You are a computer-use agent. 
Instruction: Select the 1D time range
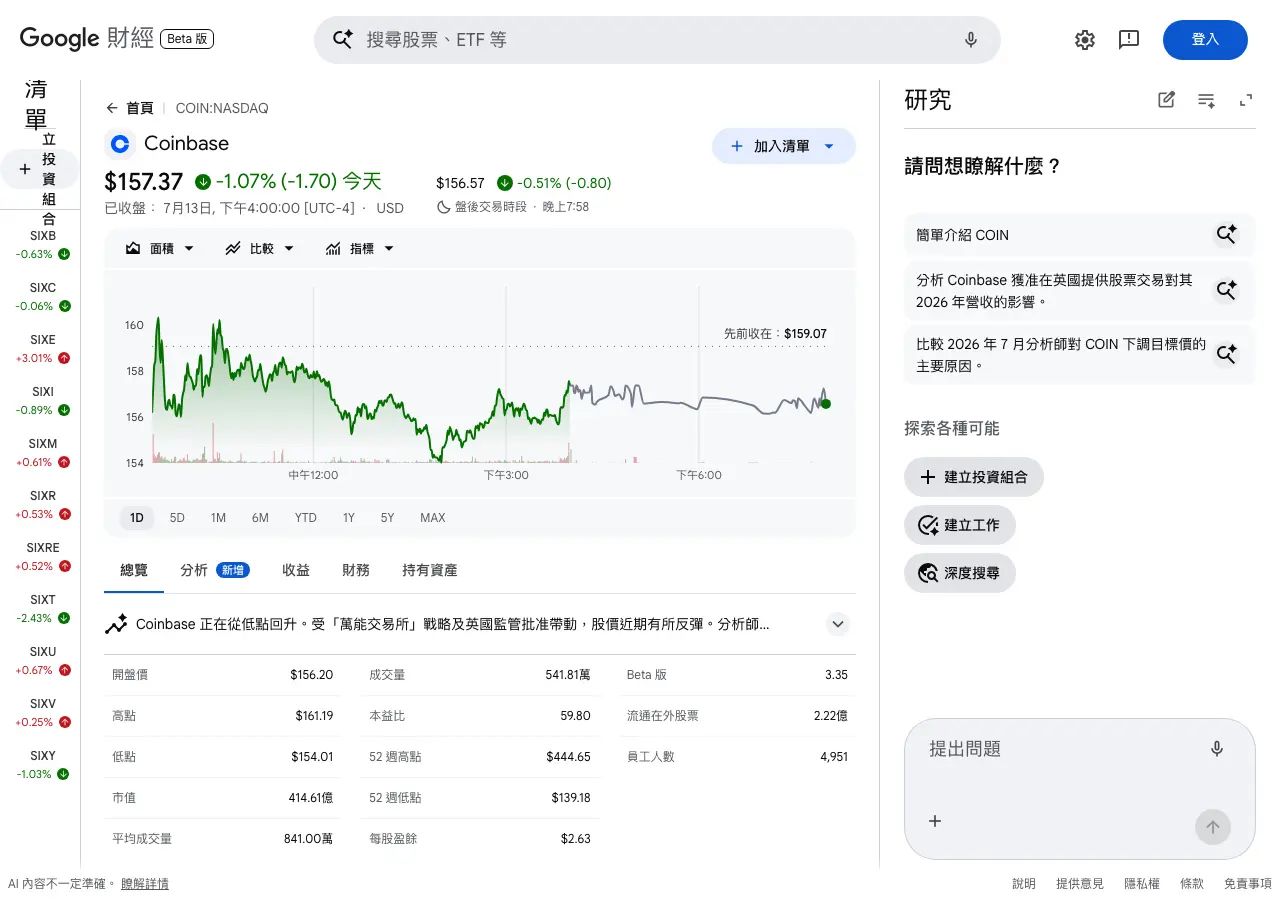(137, 518)
